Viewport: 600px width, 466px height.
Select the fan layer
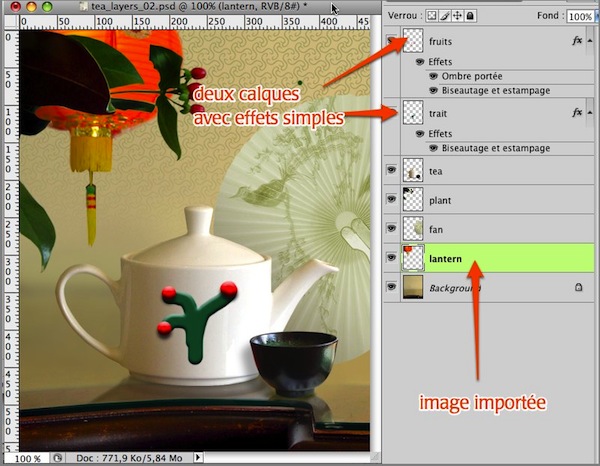480,229
